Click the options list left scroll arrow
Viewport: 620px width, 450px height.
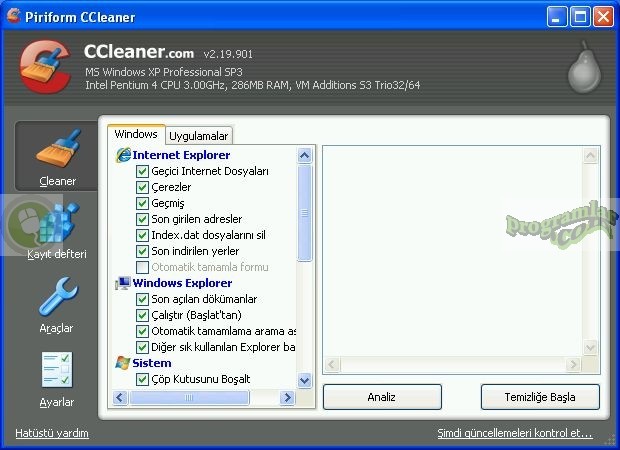click(120, 397)
